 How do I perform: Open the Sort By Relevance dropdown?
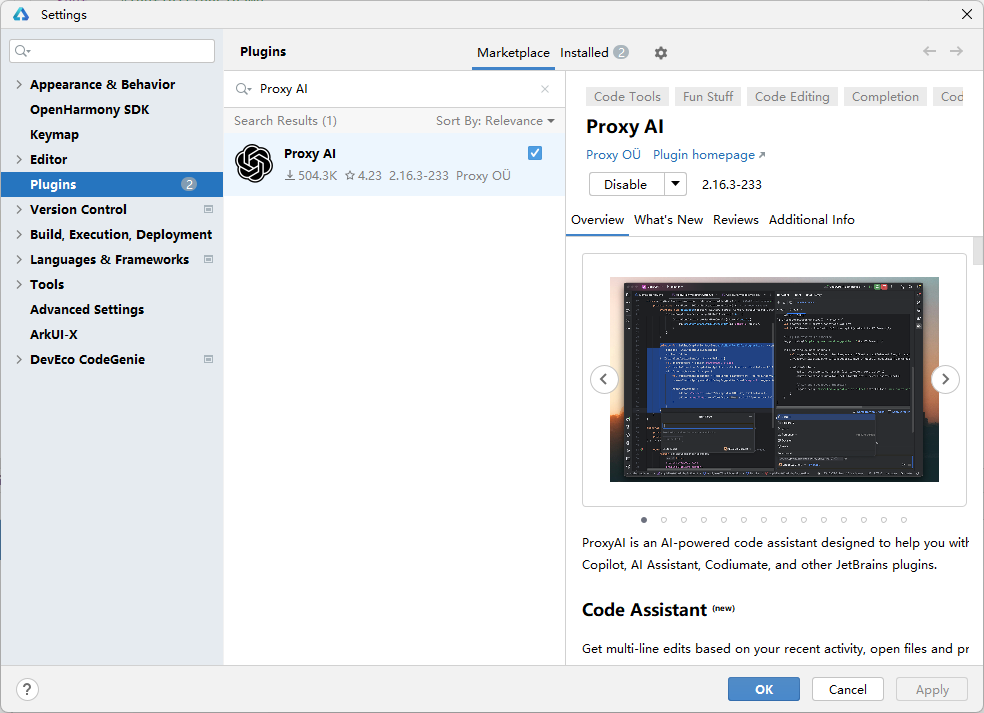click(x=495, y=121)
